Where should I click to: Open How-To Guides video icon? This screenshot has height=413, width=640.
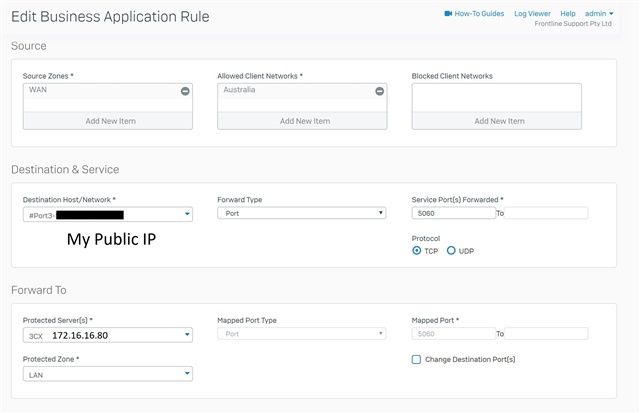448,13
